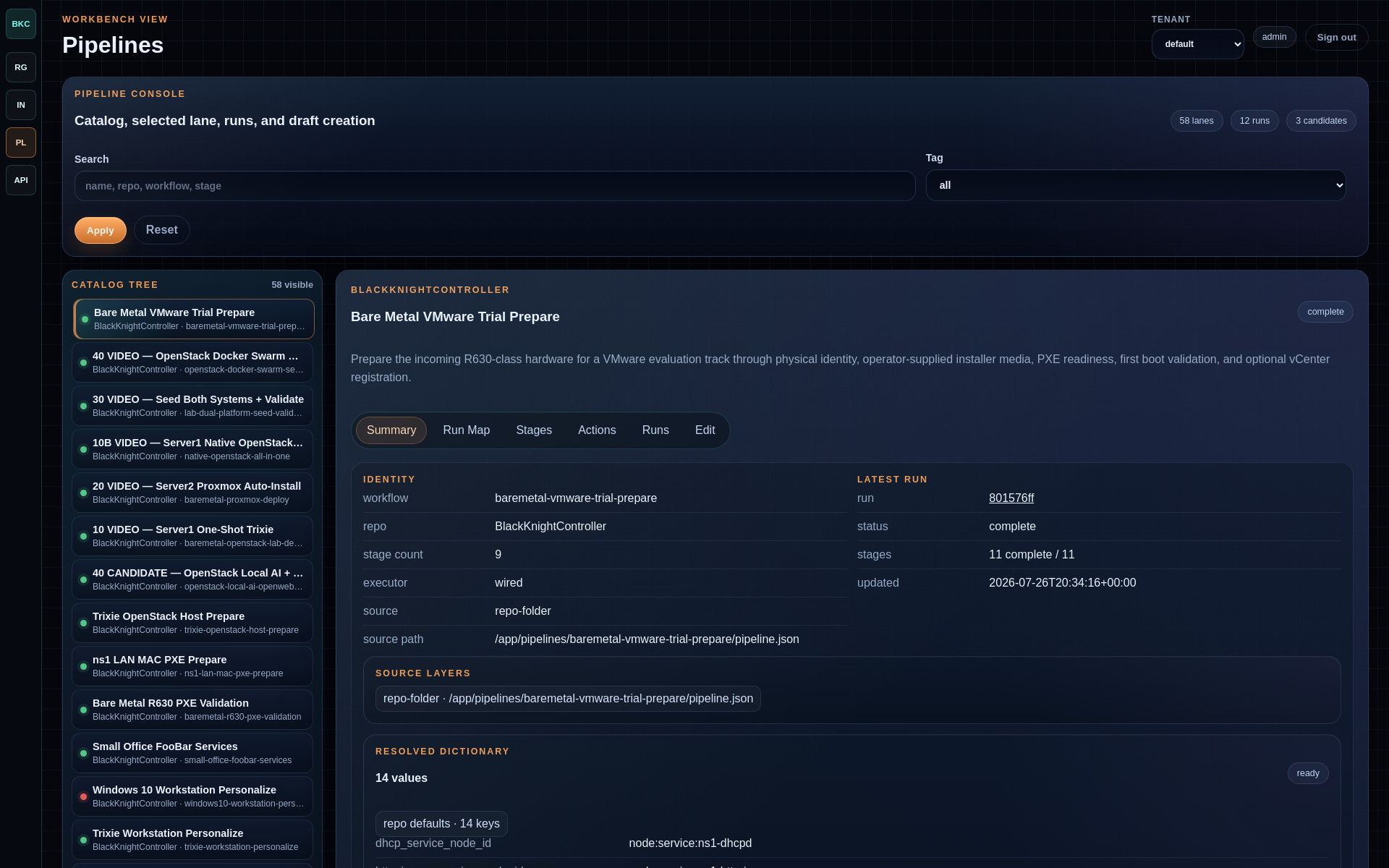
Task: Select 20 VIDEO Server2 Proxmox Auto-Install lane
Action: (192, 493)
